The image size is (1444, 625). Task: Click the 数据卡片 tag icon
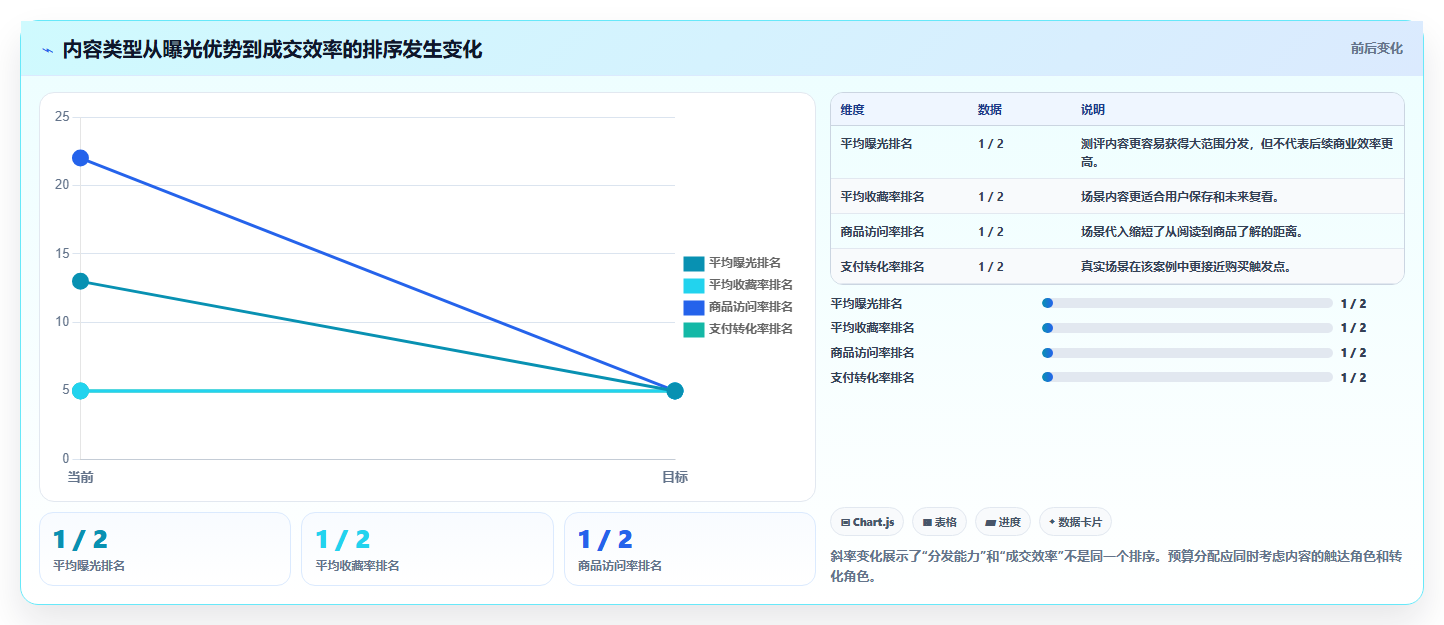pyautogui.click(x=1052, y=522)
